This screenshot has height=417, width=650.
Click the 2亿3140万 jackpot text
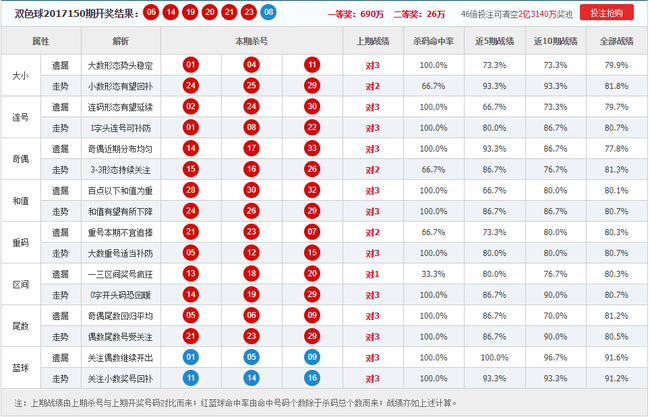tap(536, 15)
